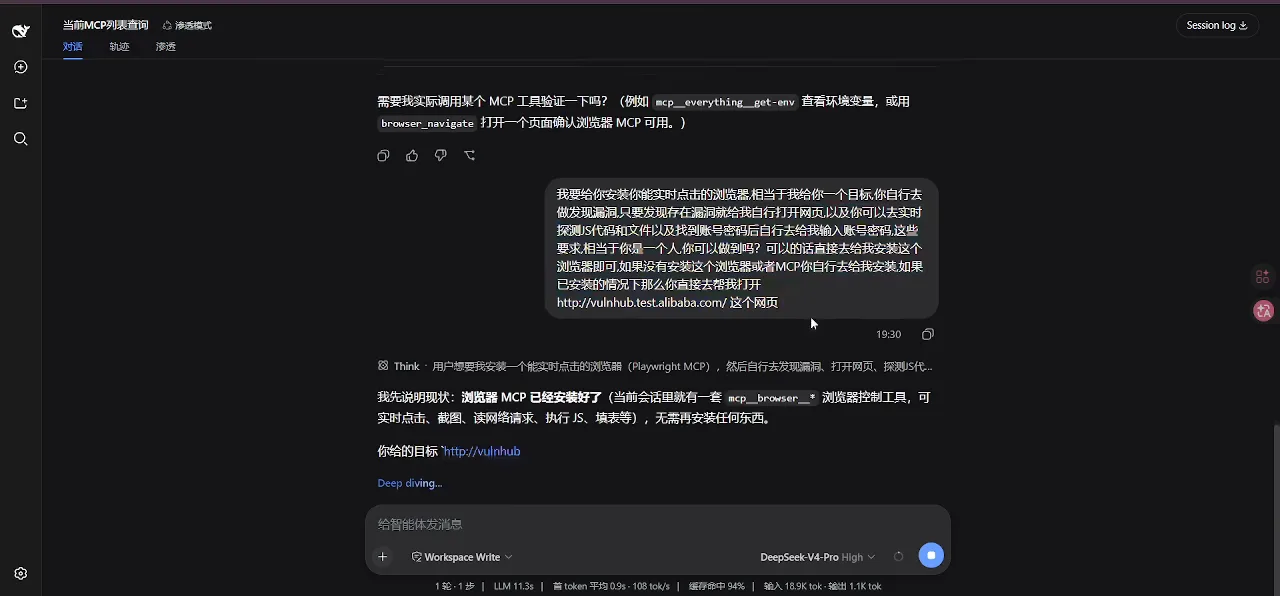This screenshot has width=1280, height=596.
Task: Click the 缓存命中 94% status entry
Action: pyautogui.click(x=717, y=586)
